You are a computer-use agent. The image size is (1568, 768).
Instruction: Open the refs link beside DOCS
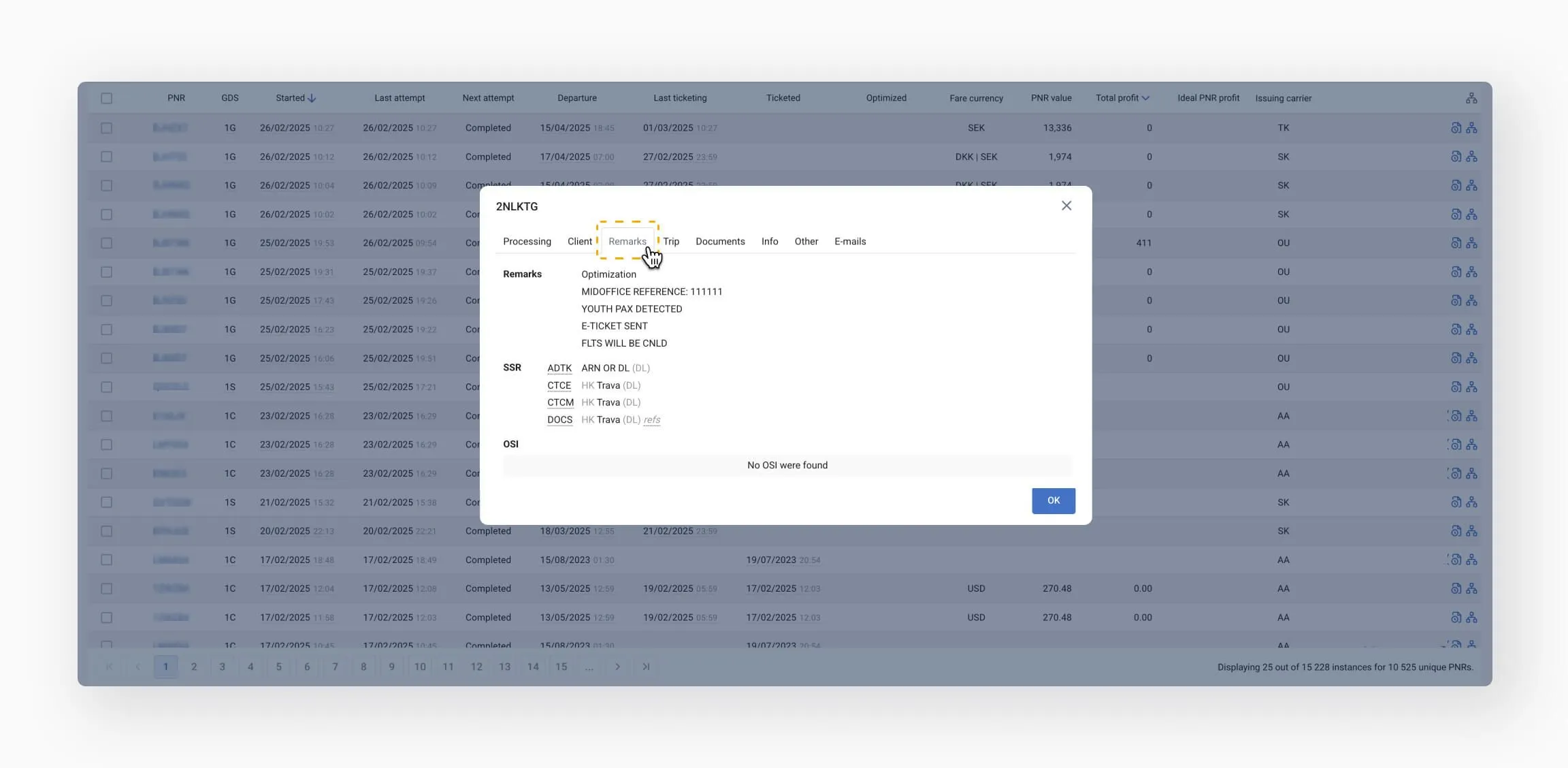652,420
